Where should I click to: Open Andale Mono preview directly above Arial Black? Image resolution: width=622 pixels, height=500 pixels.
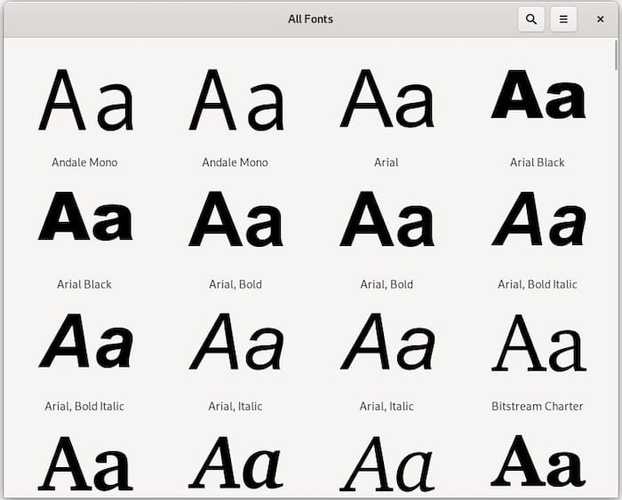[x=85, y=100]
